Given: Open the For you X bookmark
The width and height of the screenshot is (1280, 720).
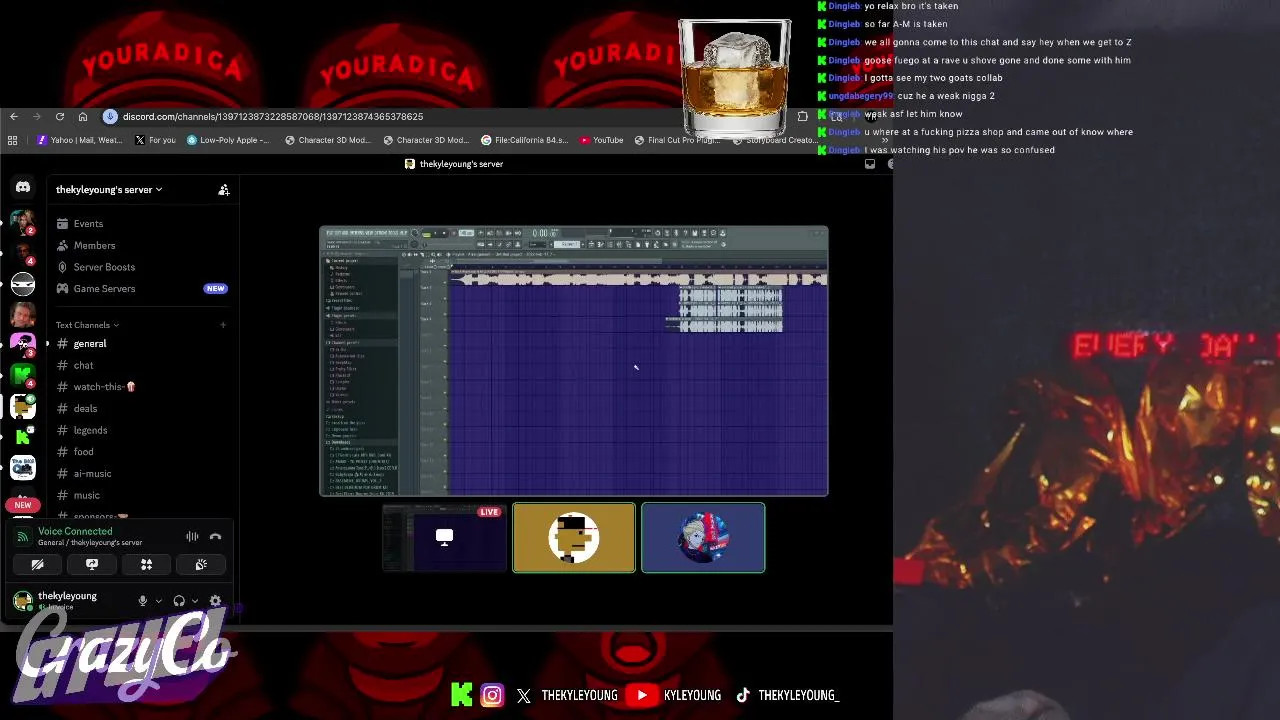Looking at the screenshot, I should pos(155,140).
